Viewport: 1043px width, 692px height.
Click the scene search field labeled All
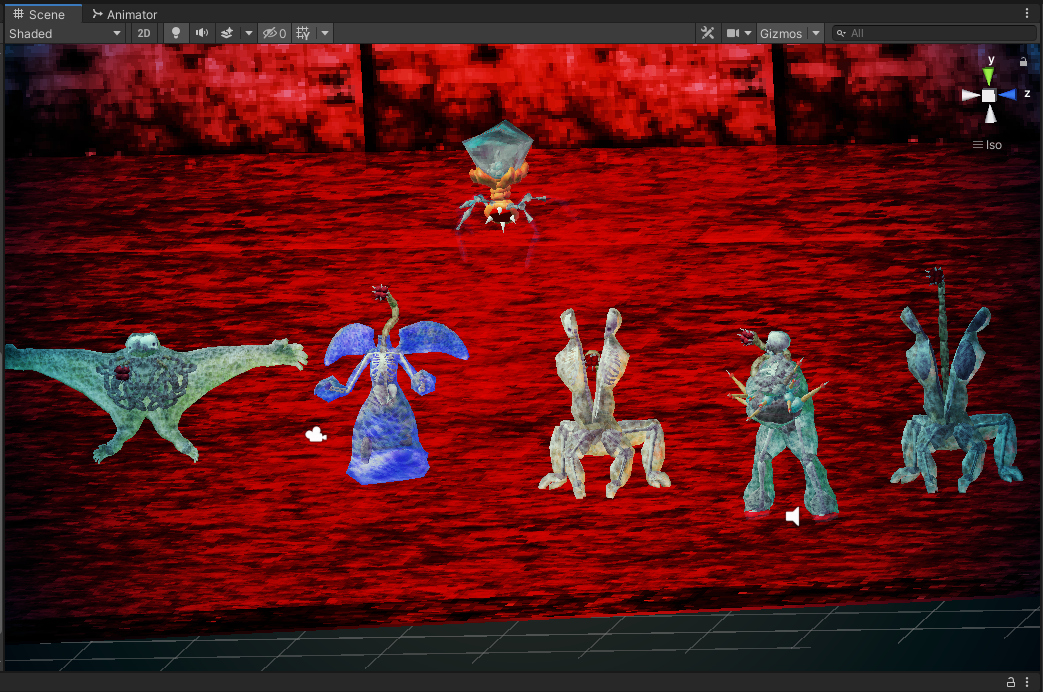tap(935, 33)
